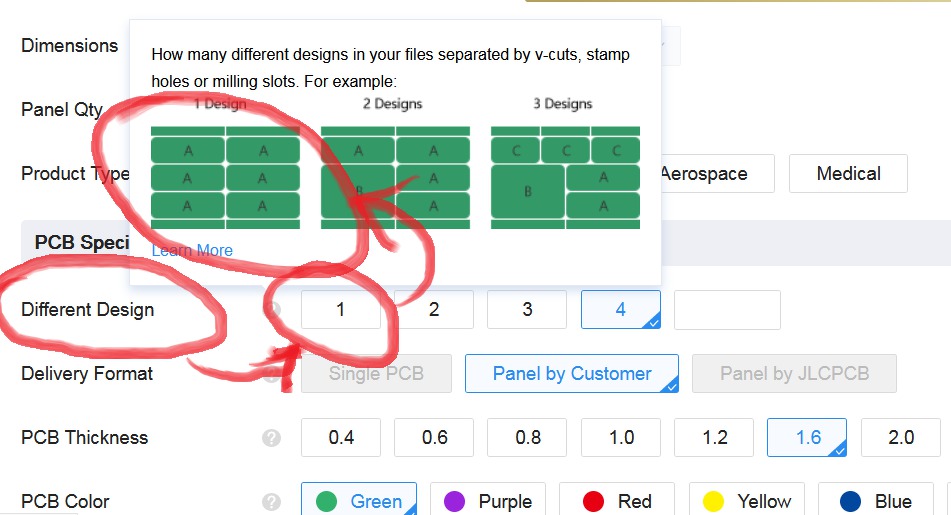The image size is (951, 515).
Task: Set PCB thickness to 1.6
Action: point(807,438)
